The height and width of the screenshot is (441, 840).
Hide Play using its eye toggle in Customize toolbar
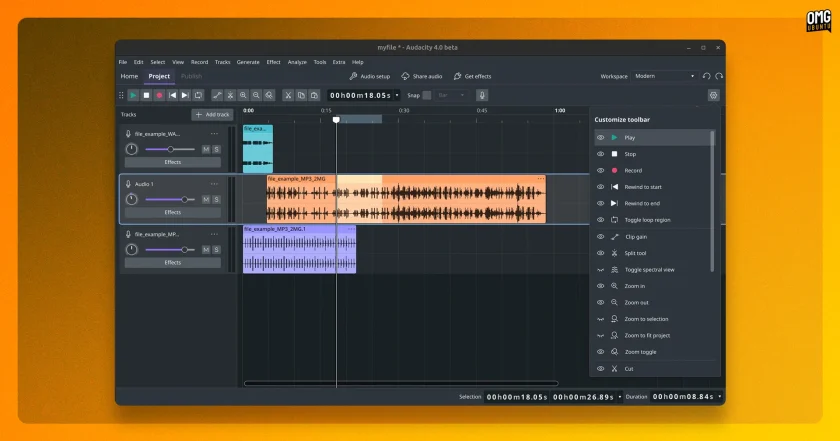[x=601, y=138]
